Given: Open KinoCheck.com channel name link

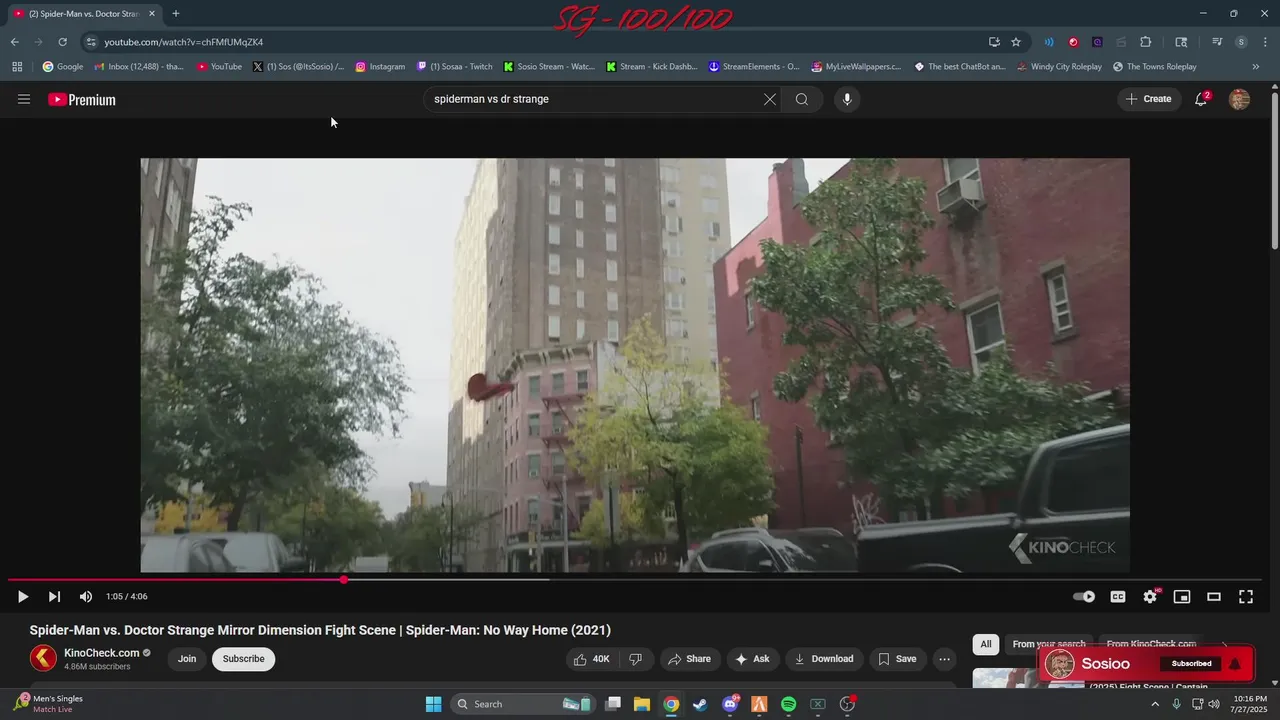Looking at the screenshot, I should point(102,653).
